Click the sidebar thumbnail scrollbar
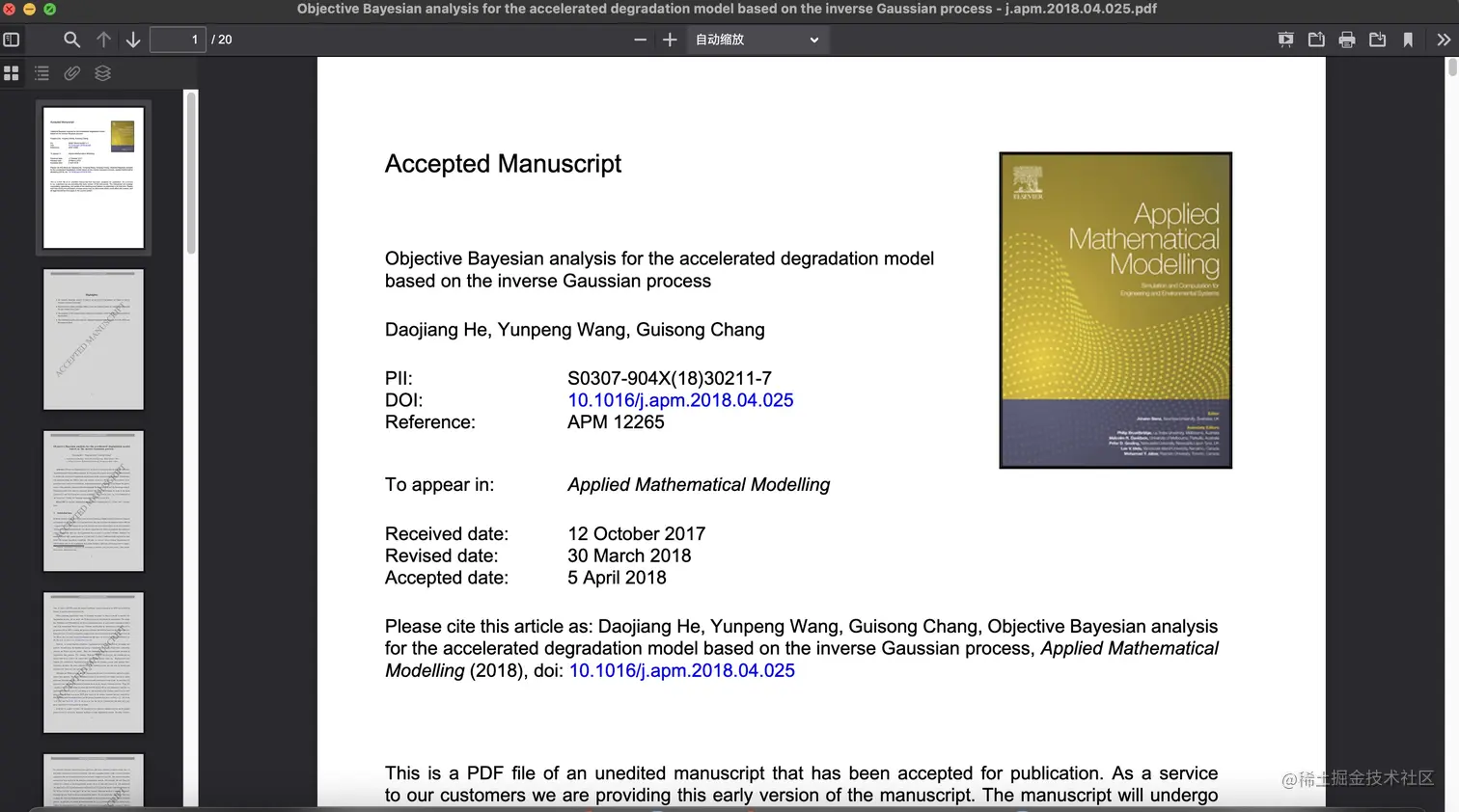 (191, 174)
